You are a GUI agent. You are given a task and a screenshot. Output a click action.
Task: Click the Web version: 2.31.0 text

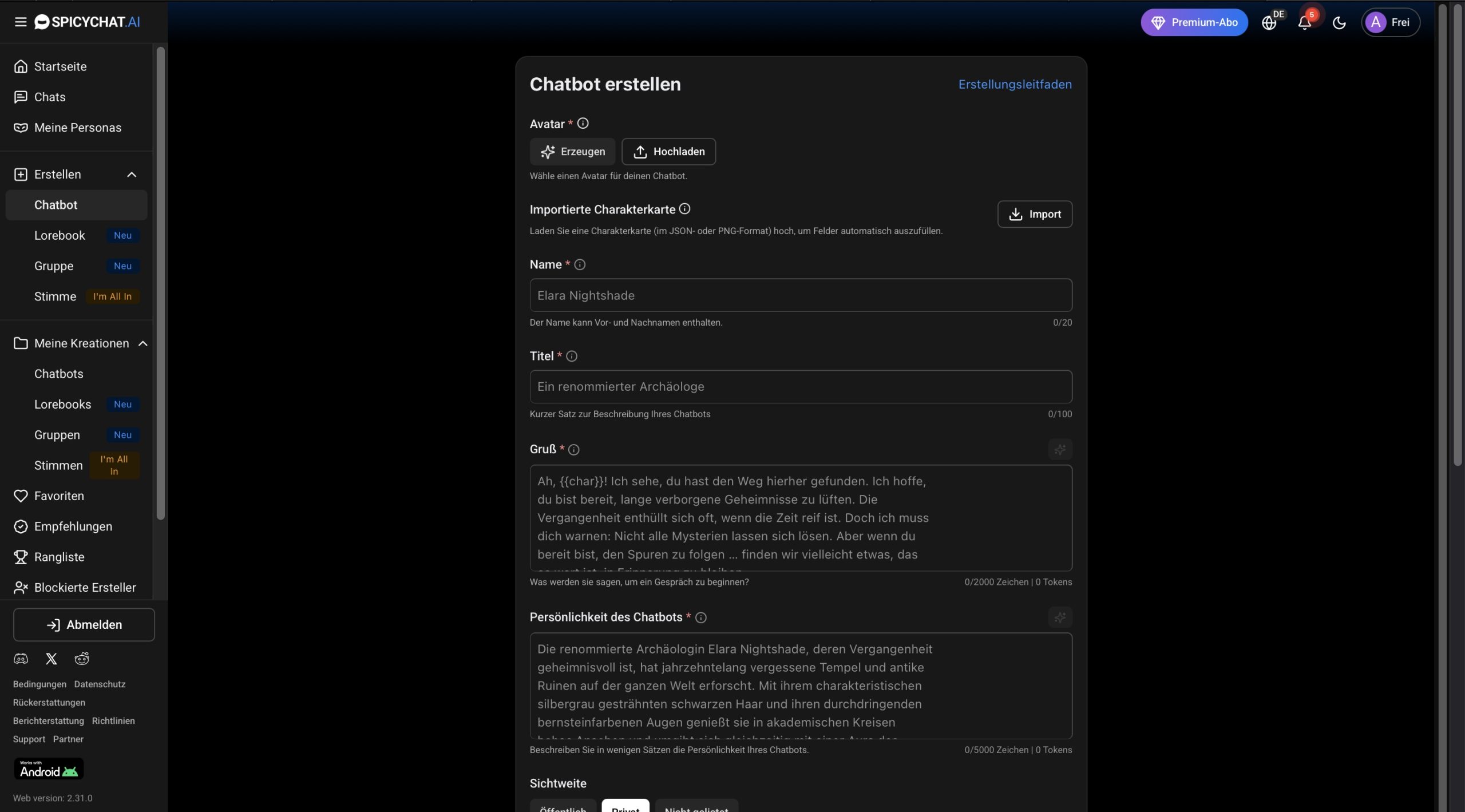coord(53,798)
